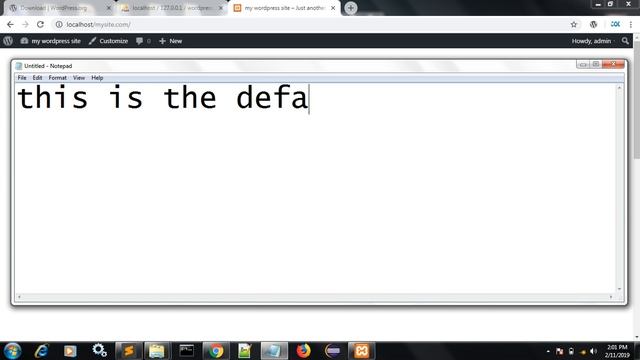640x360 pixels.
Task: Click the WordPress extension icon in Chrome toolbar
Action: click(x=593, y=24)
